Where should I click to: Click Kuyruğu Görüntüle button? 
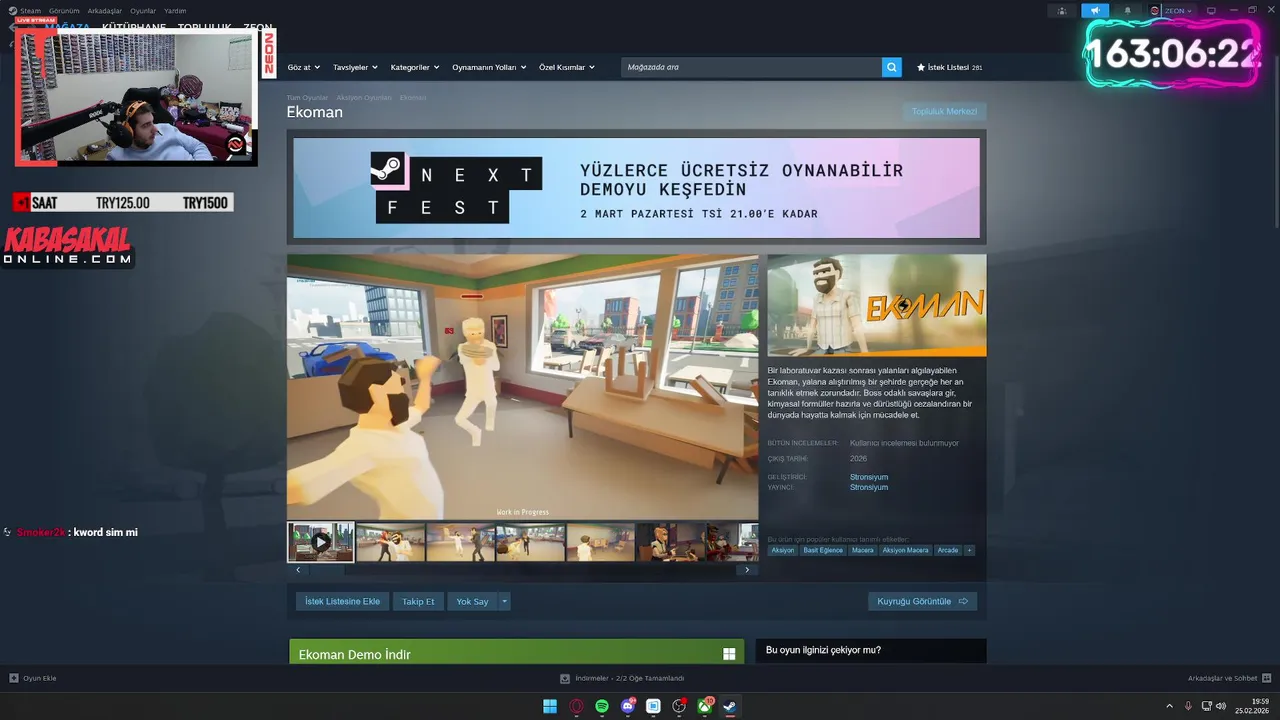coord(922,601)
